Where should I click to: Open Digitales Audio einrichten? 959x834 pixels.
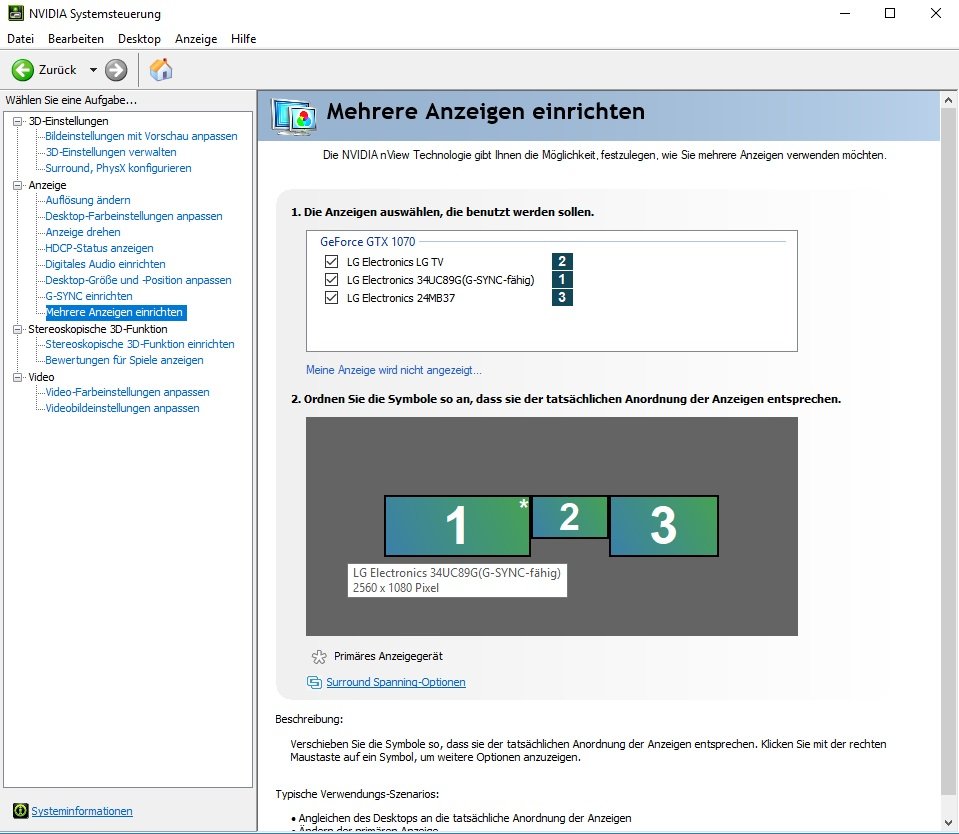(x=105, y=264)
